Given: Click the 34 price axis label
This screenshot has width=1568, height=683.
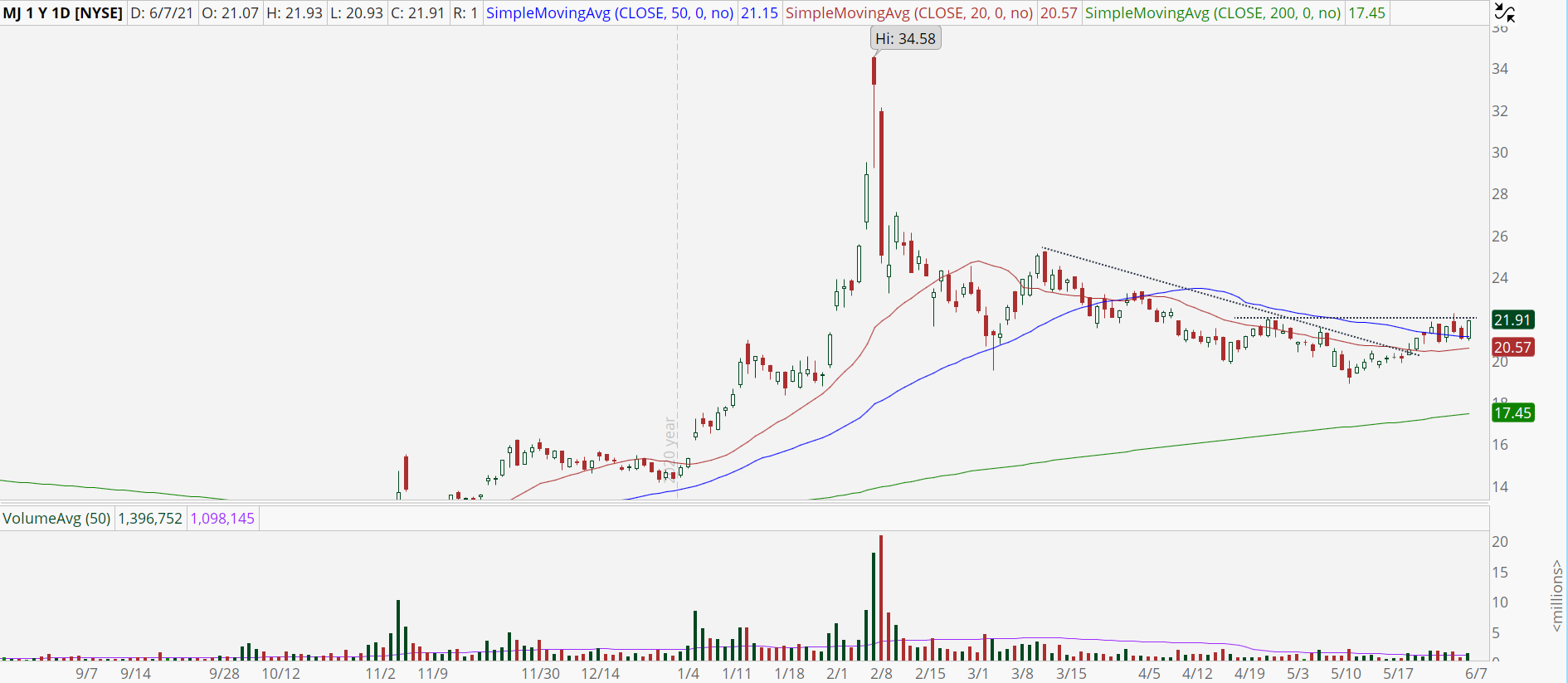Looking at the screenshot, I should 1500,69.
